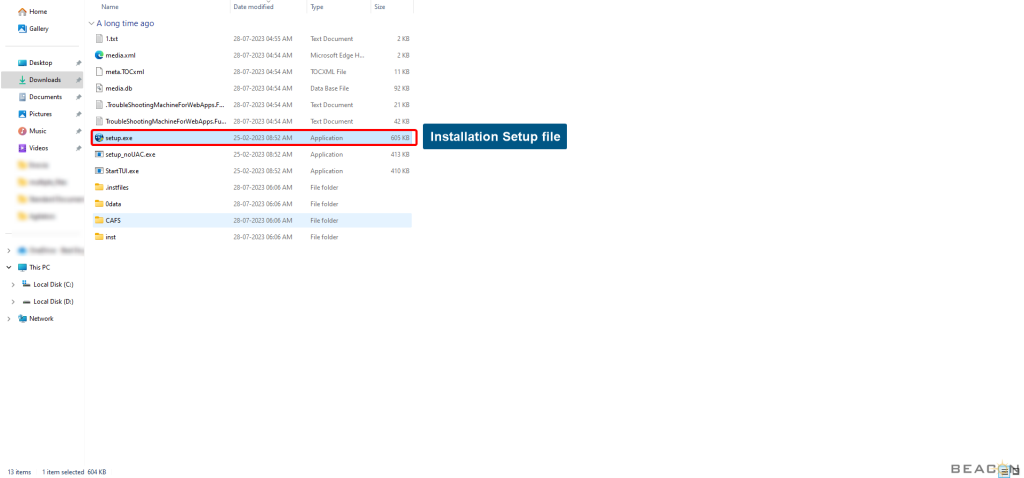Click the Desktop folder icon in the sidebar
1024x478 pixels.
22,63
